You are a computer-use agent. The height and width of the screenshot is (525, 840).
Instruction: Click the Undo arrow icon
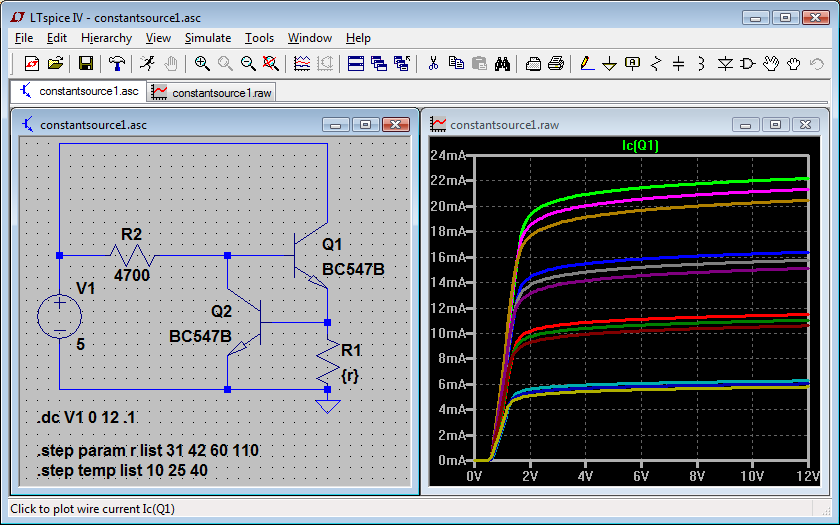click(x=817, y=64)
